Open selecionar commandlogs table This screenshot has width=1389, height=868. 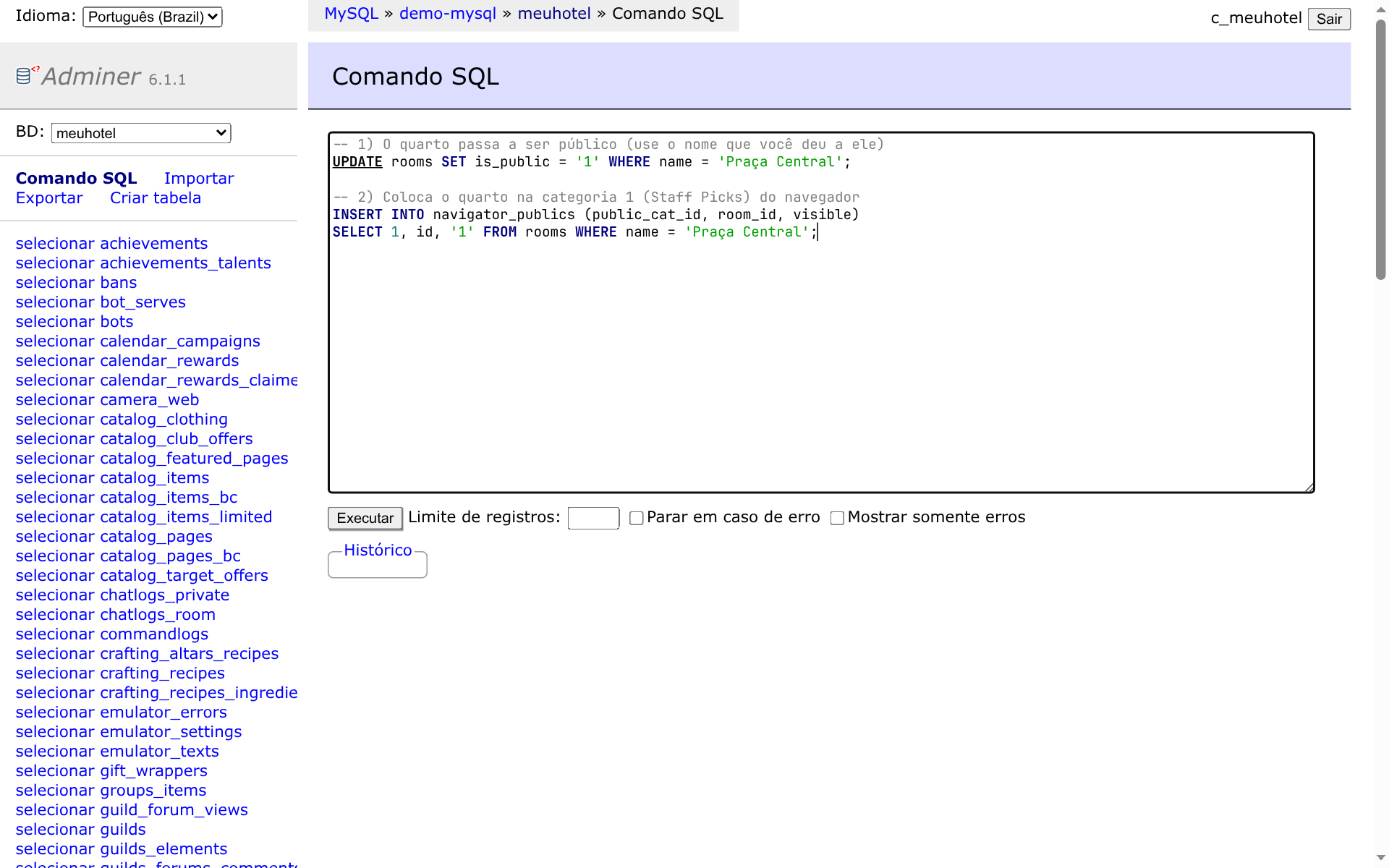[x=112, y=634]
